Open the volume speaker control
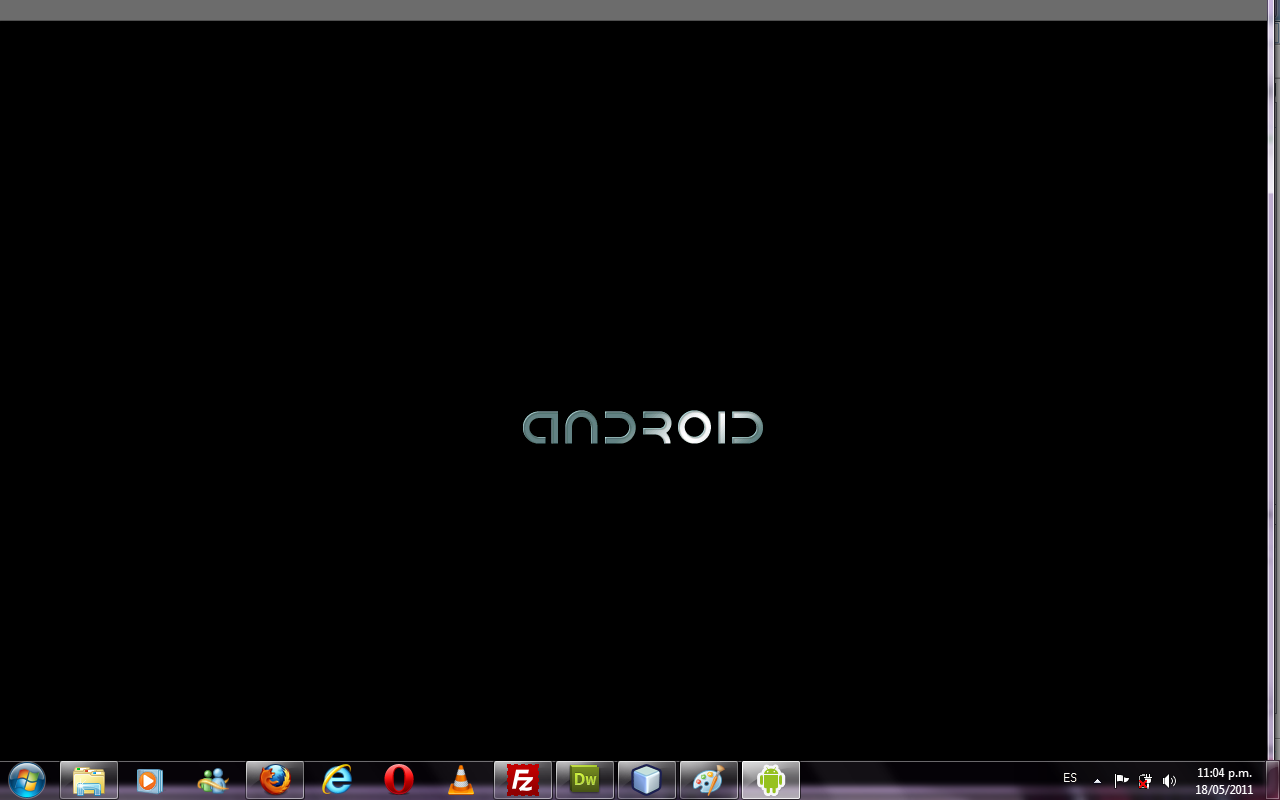The height and width of the screenshot is (800, 1280). (1169, 781)
